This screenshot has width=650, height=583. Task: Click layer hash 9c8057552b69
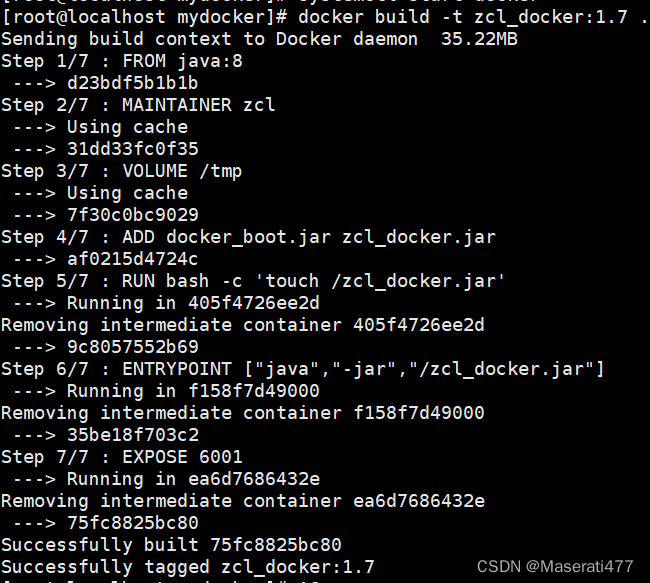pyautogui.click(x=133, y=347)
